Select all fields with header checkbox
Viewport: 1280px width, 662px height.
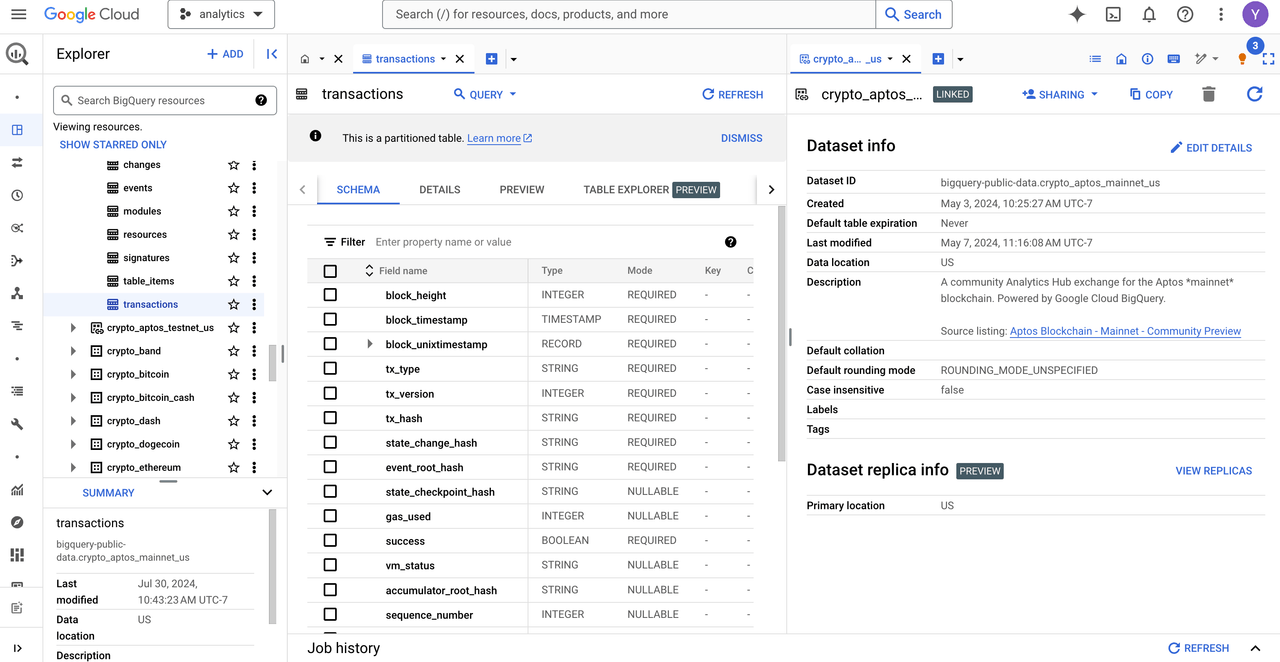tap(330, 271)
